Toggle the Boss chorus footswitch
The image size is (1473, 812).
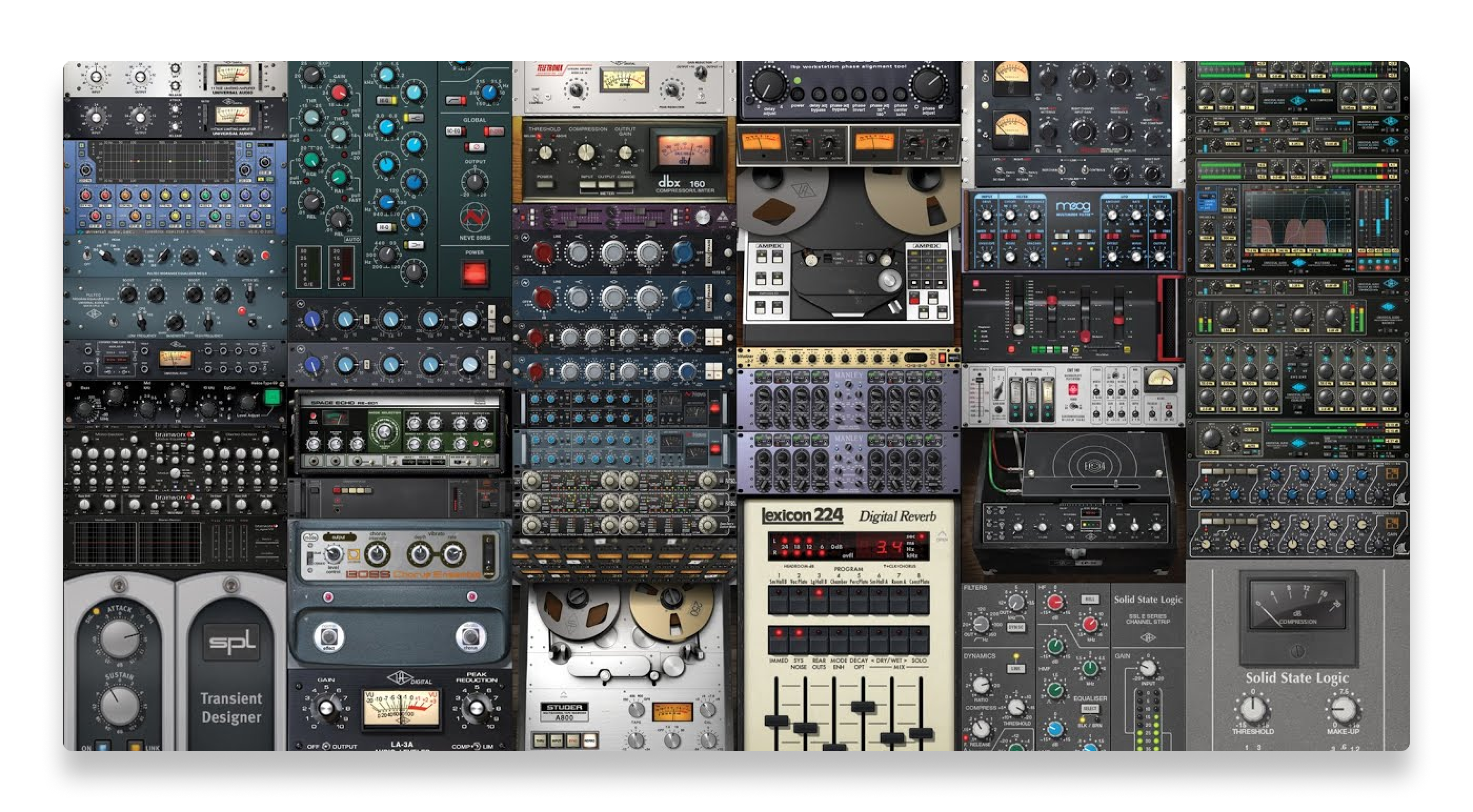tap(471, 636)
